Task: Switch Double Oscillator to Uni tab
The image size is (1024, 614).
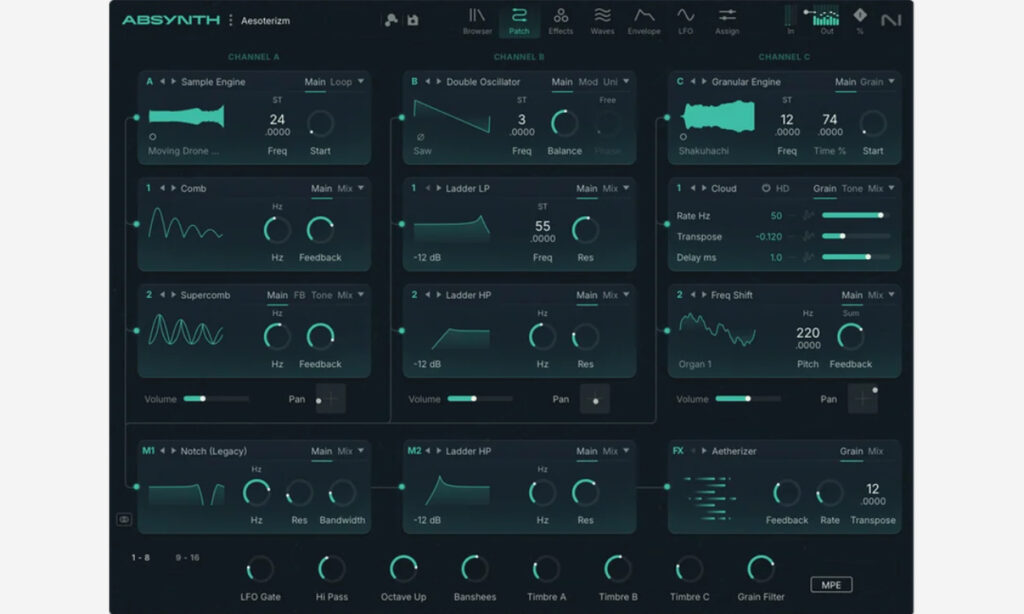Action: [x=610, y=82]
